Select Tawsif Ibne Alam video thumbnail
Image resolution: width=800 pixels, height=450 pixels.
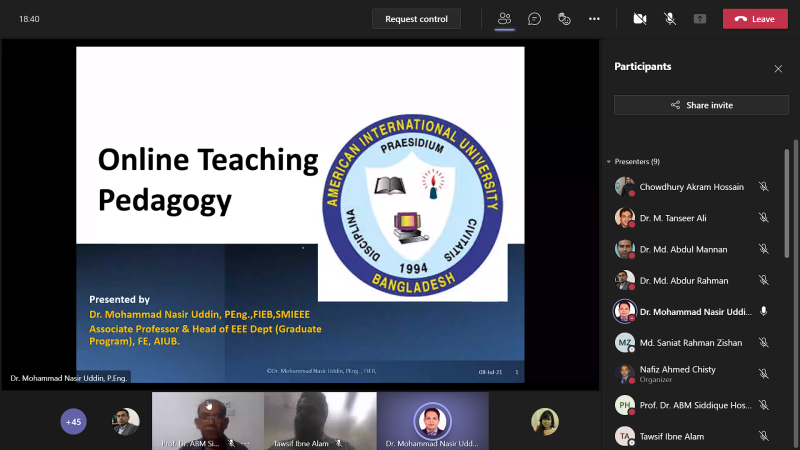coord(320,421)
